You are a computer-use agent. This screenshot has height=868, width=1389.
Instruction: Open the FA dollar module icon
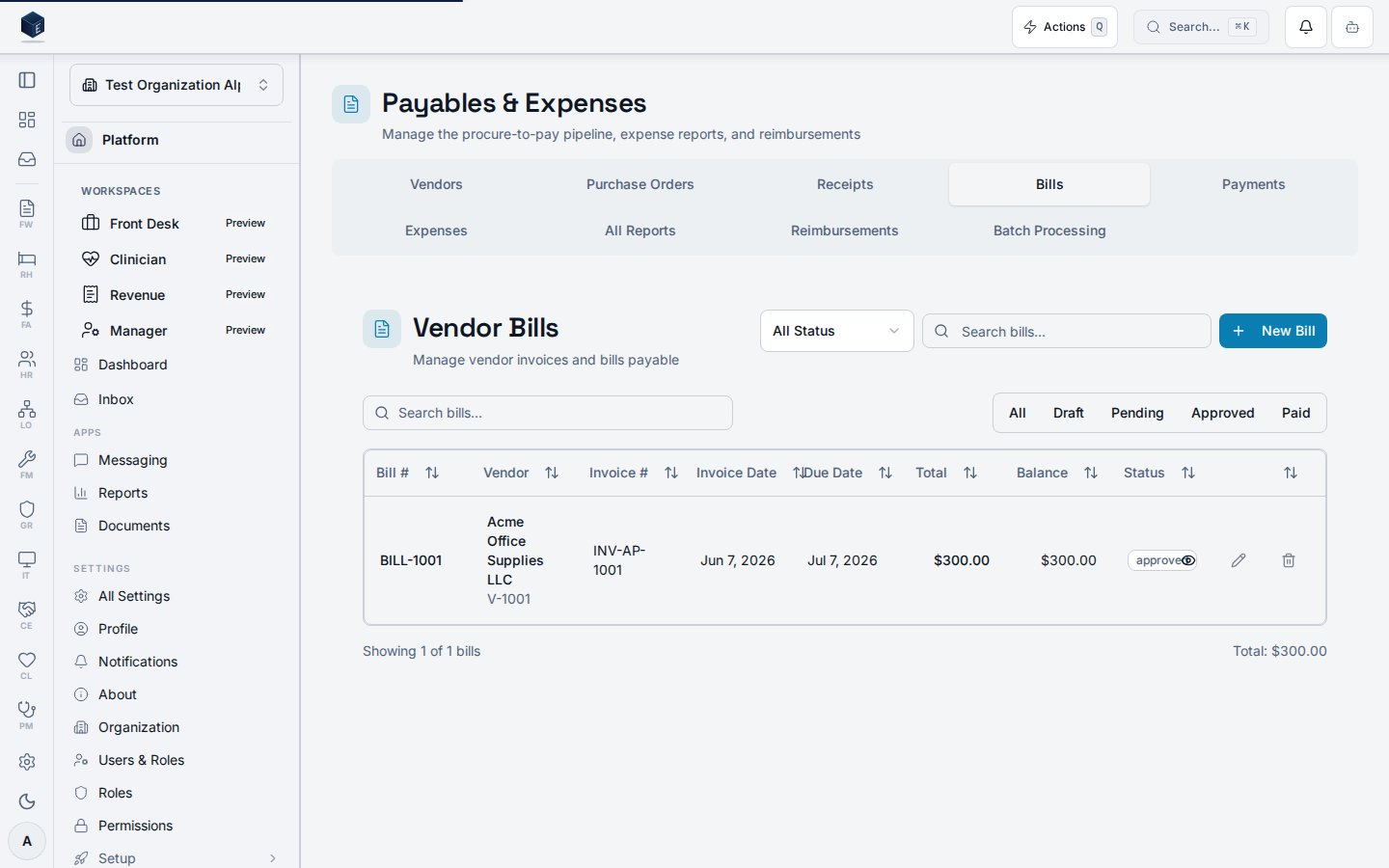point(27,313)
